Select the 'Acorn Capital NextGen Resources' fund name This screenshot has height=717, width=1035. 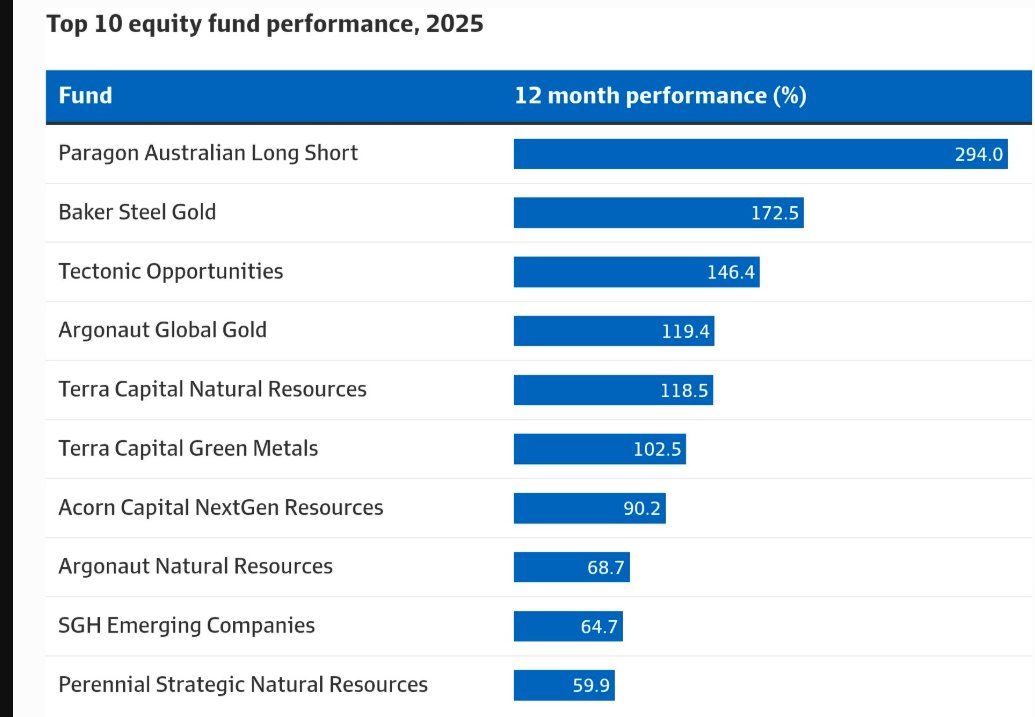click(x=221, y=508)
